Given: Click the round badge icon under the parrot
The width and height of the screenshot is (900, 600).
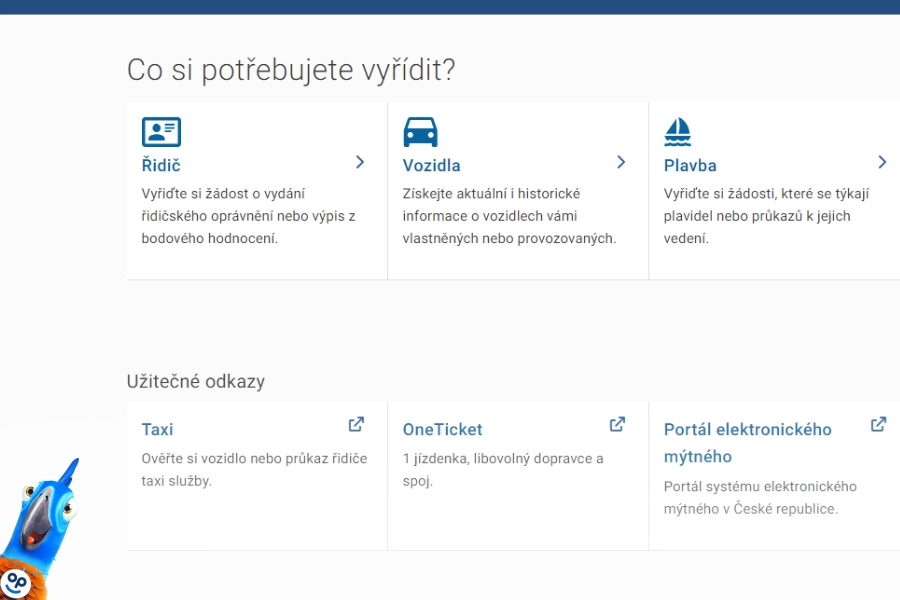Looking at the screenshot, I should coord(15,581).
